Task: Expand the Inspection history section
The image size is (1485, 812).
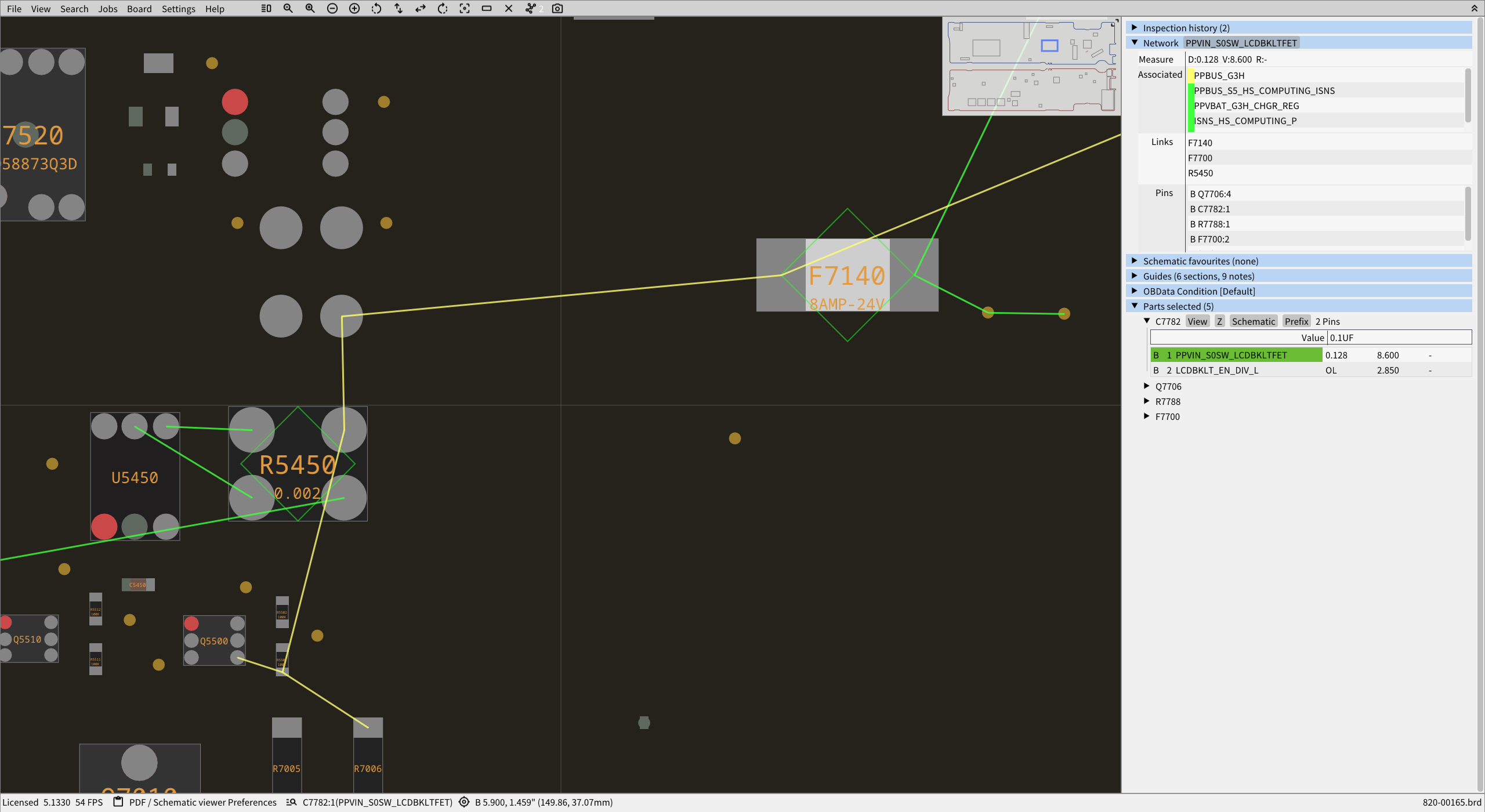Action: pyautogui.click(x=1134, y=27)
